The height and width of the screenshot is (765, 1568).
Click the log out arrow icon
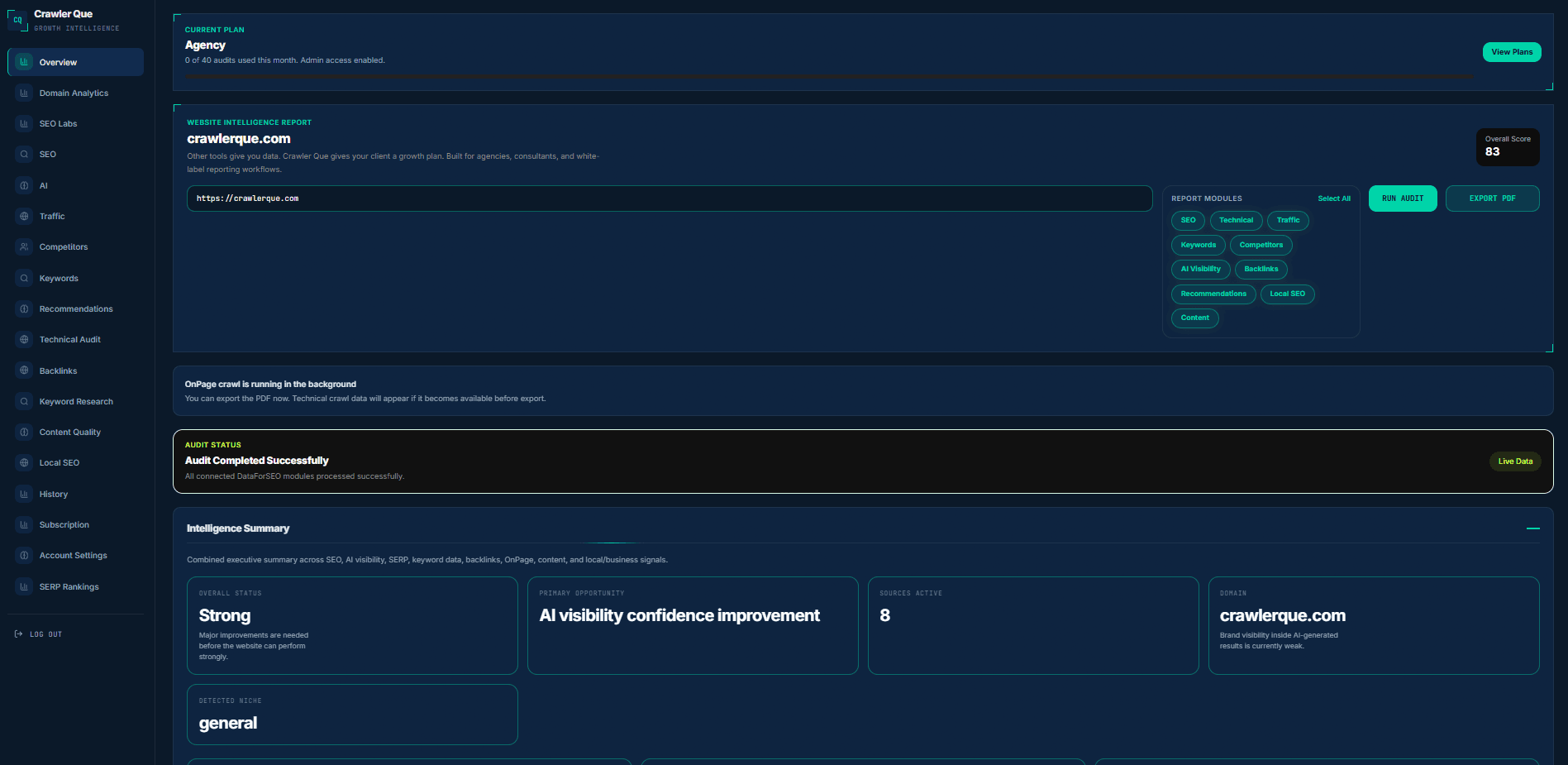[x=18, y=634]
